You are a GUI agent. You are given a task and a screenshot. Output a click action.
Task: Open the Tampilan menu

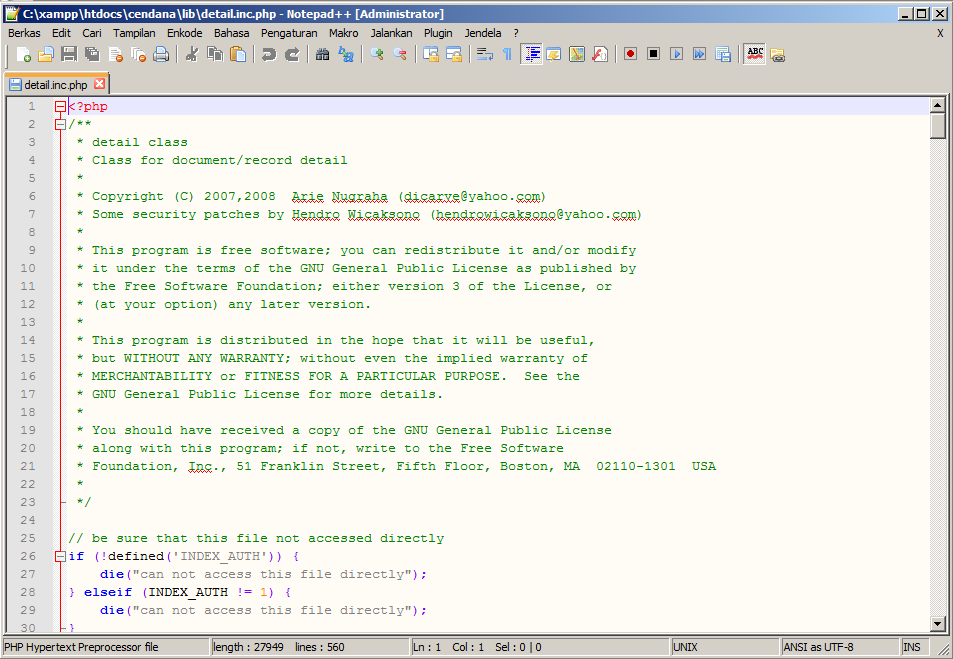(134, 33)
